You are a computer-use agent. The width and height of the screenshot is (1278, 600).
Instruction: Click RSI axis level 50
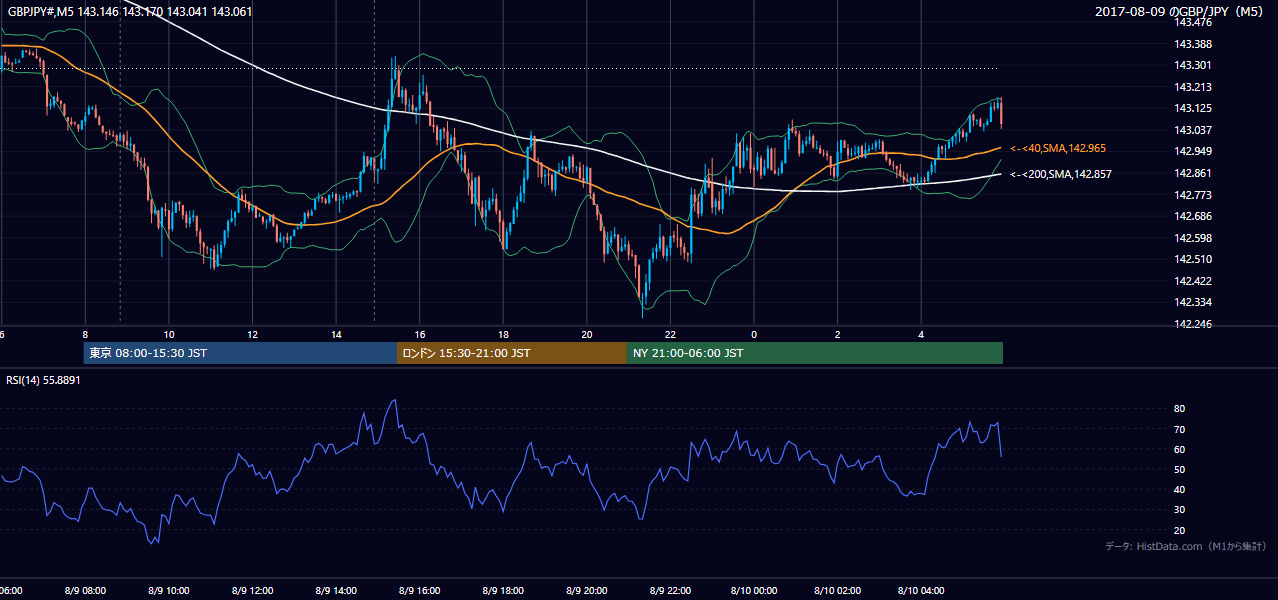1180,469
